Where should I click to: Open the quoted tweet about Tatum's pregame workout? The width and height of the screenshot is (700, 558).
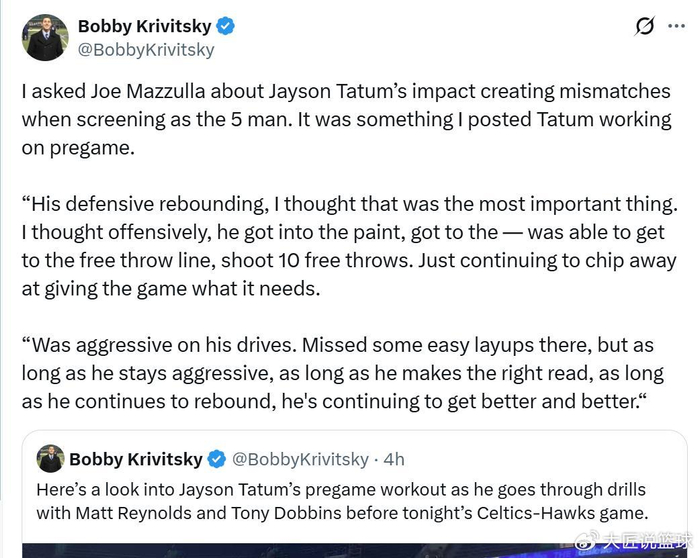[340, 501]
